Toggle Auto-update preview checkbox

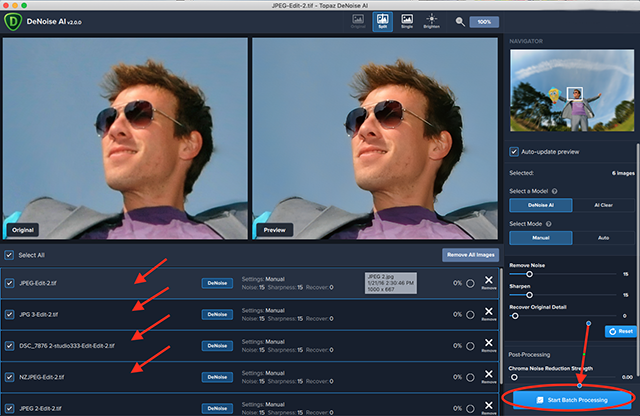tap(514, 152)
